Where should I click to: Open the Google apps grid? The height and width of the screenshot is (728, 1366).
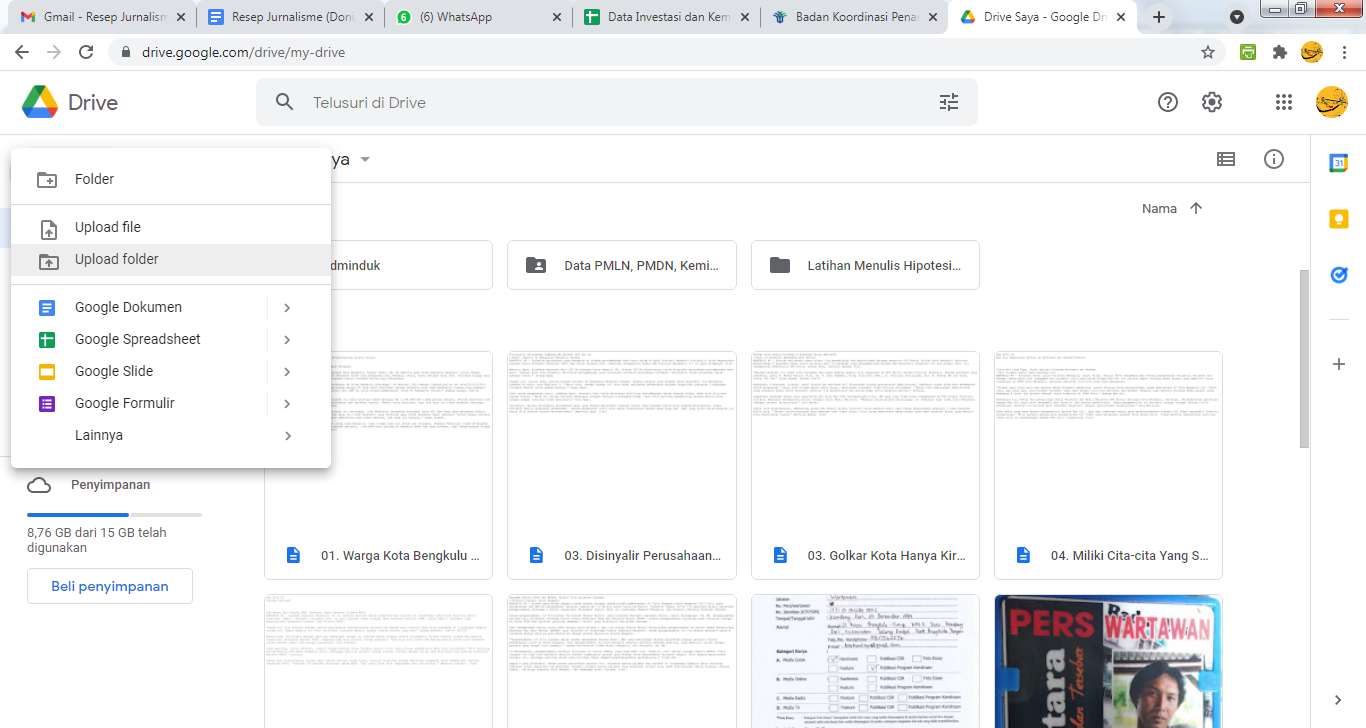(1284, 102)
